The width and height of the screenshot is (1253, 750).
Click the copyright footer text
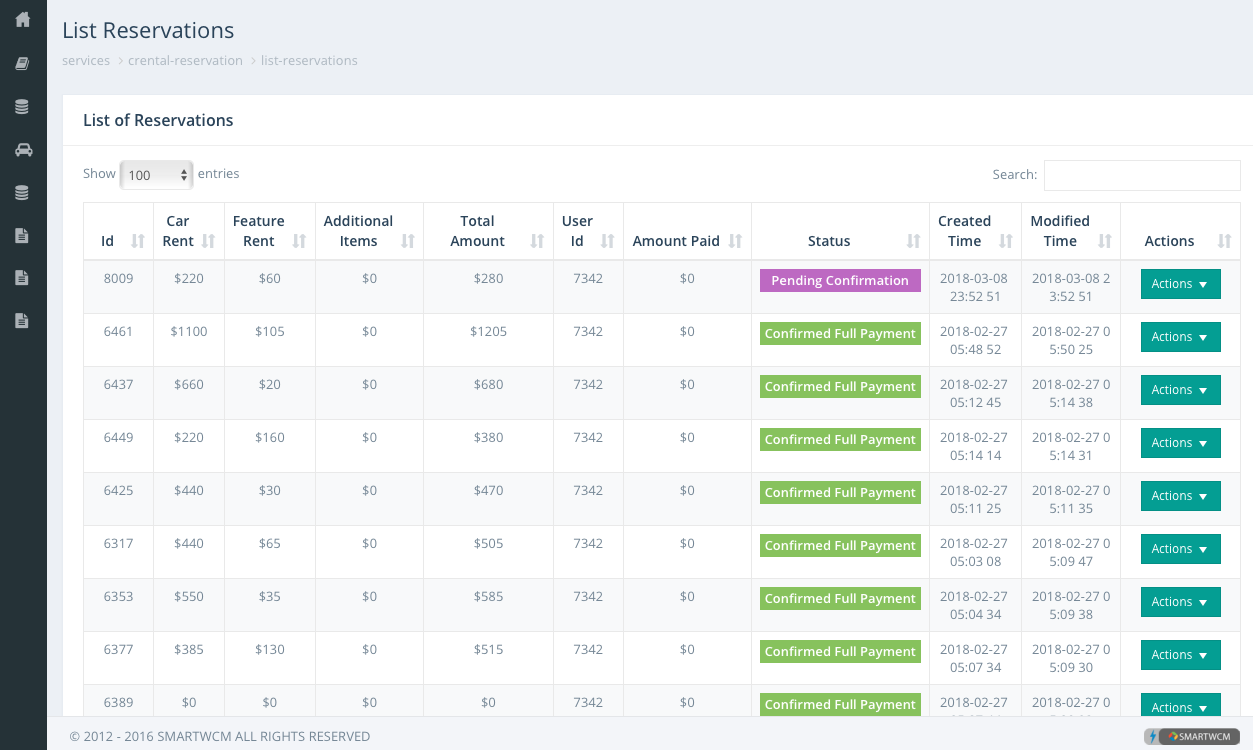219,737
